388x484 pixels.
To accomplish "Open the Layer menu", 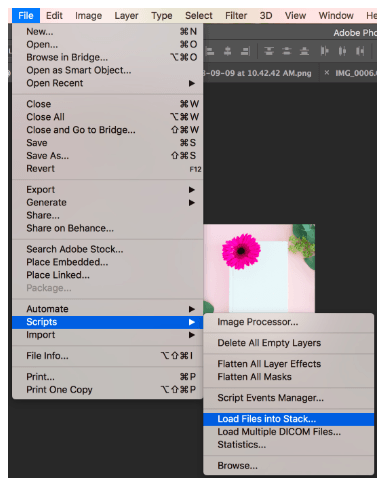I will point(126,16).
